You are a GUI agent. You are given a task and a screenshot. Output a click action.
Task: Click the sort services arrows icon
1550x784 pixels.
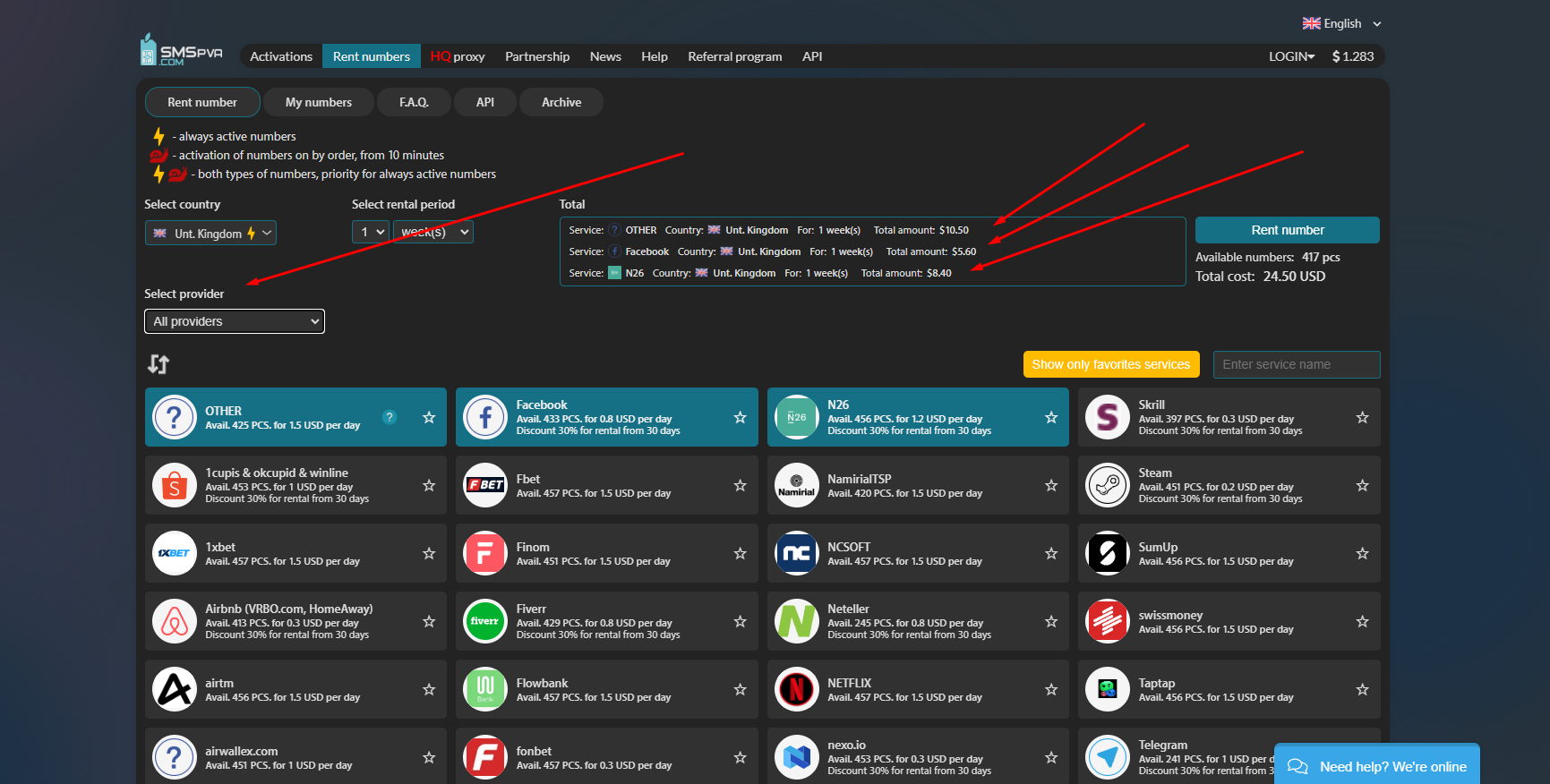(x=158, y=364)
